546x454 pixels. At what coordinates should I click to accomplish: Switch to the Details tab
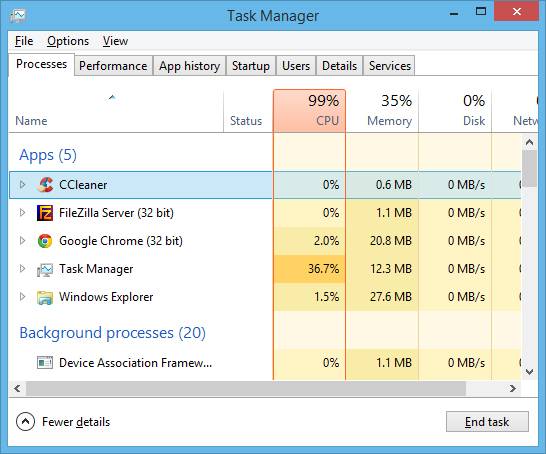coord(340,66)
